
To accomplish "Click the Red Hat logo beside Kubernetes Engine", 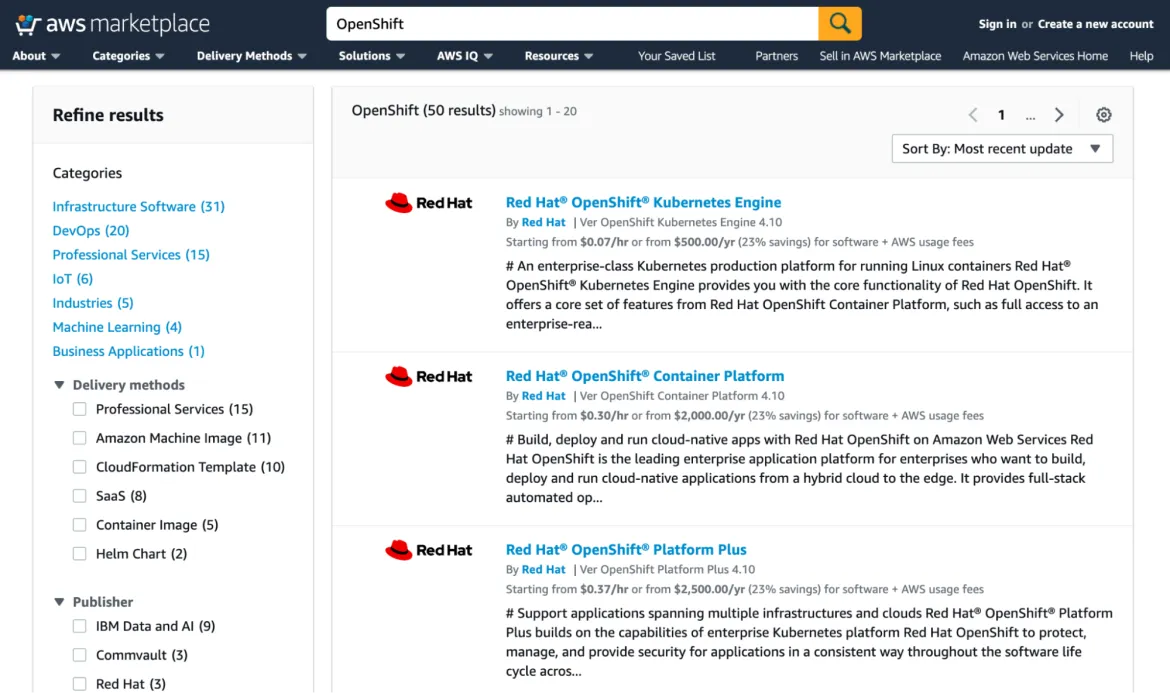I will click(428, 202).
